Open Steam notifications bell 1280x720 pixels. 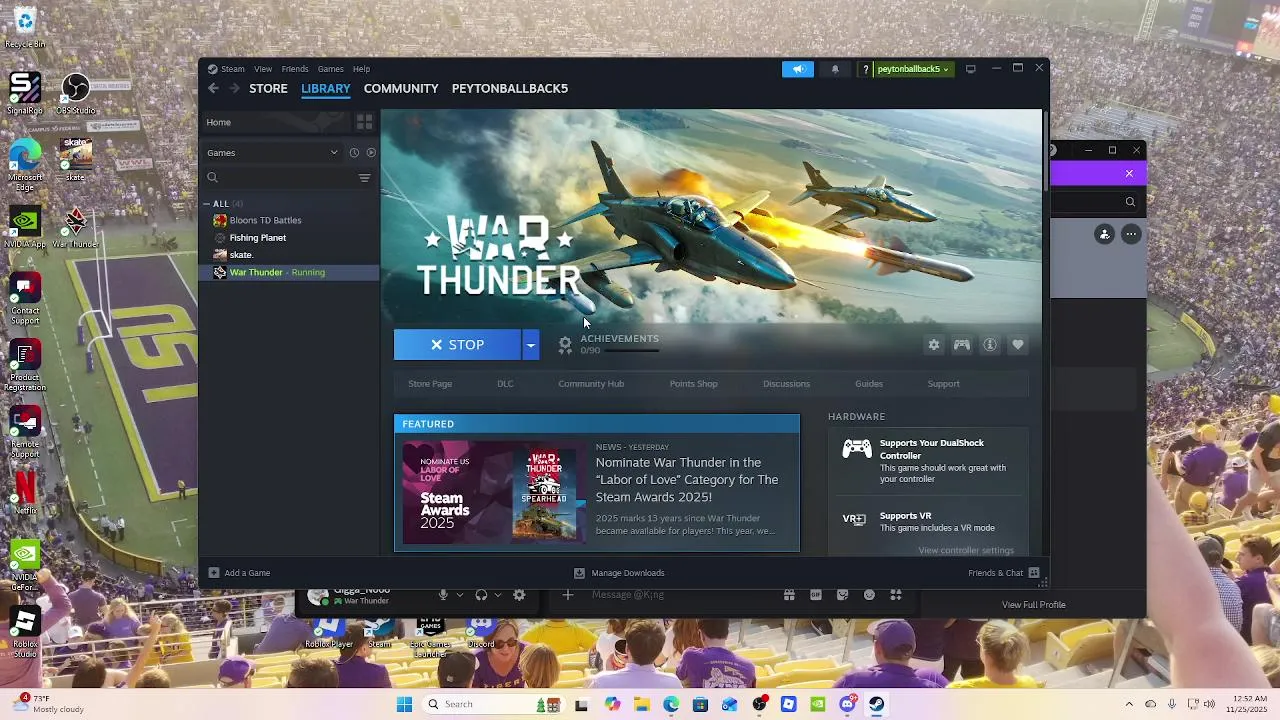coord(835,69)
